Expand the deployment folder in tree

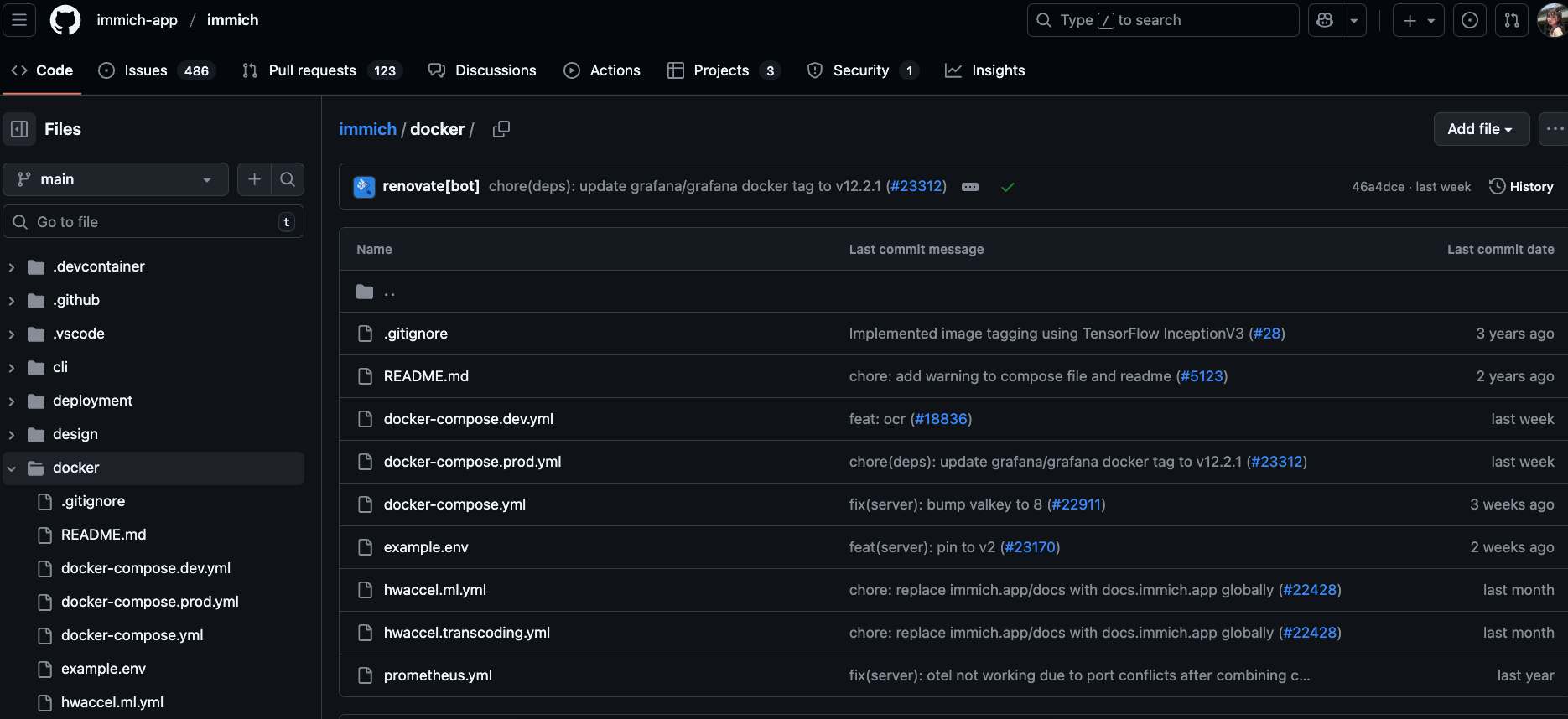coord(12,401)
